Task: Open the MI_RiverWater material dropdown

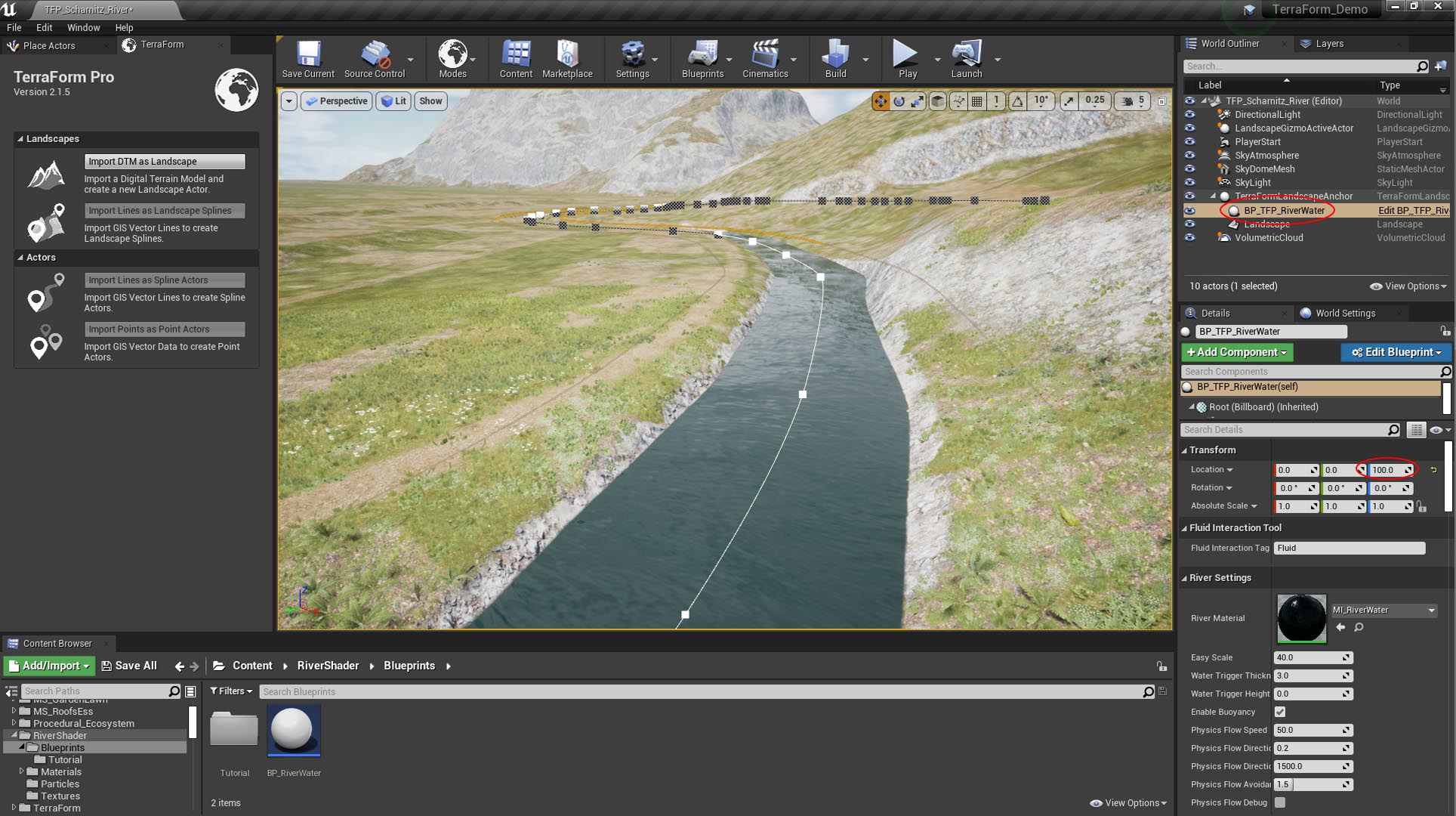Action: click(x=1384, y=610)
